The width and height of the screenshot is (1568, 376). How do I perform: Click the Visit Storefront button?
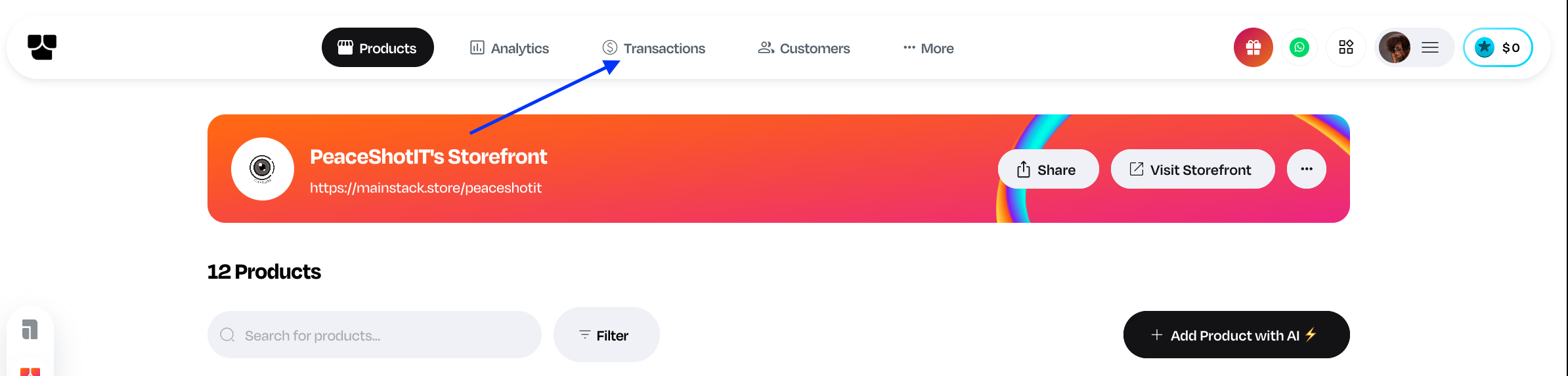click(1192, 170)
